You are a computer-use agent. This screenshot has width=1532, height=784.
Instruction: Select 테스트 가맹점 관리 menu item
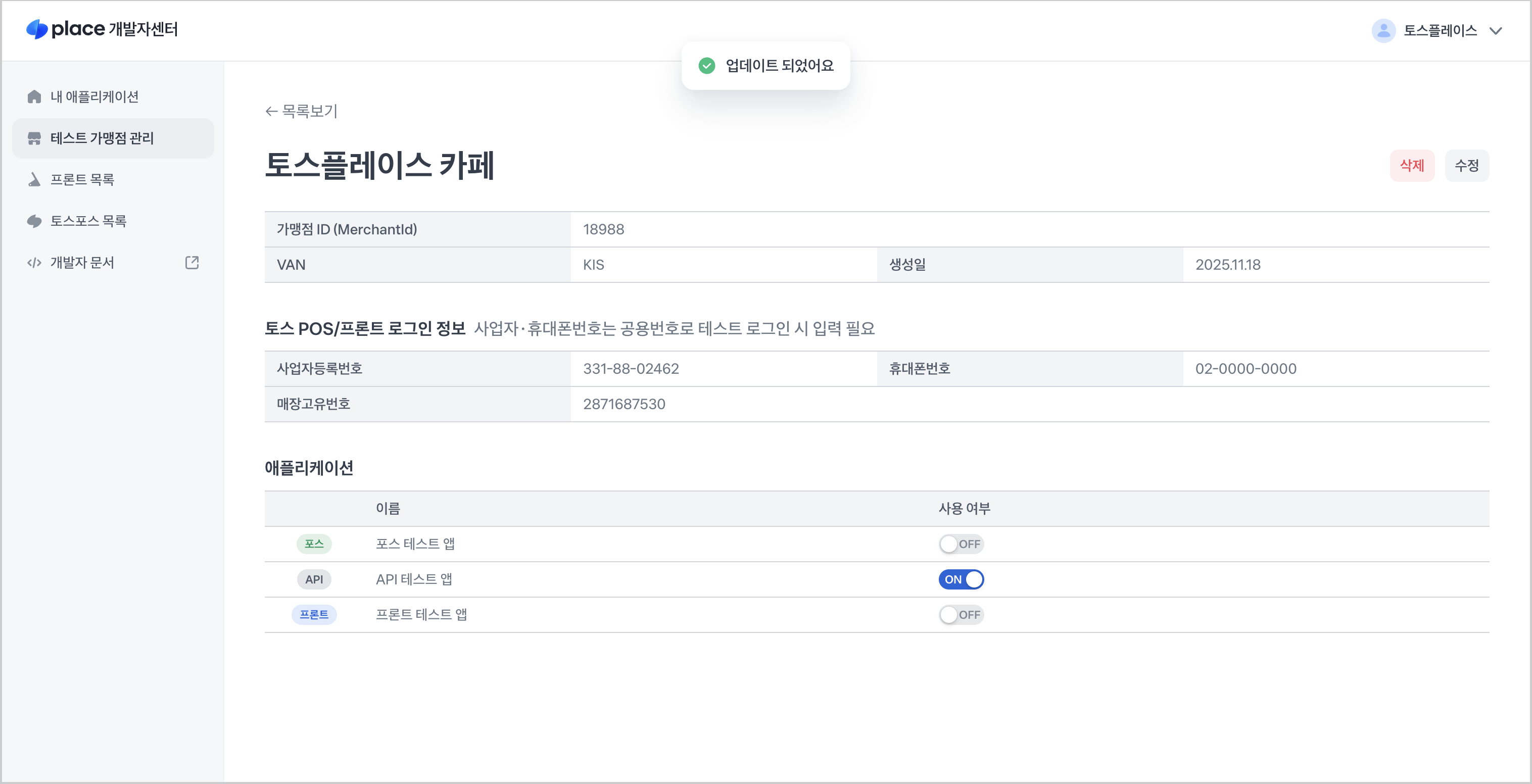pyautogui.click(x=101, y=138)
